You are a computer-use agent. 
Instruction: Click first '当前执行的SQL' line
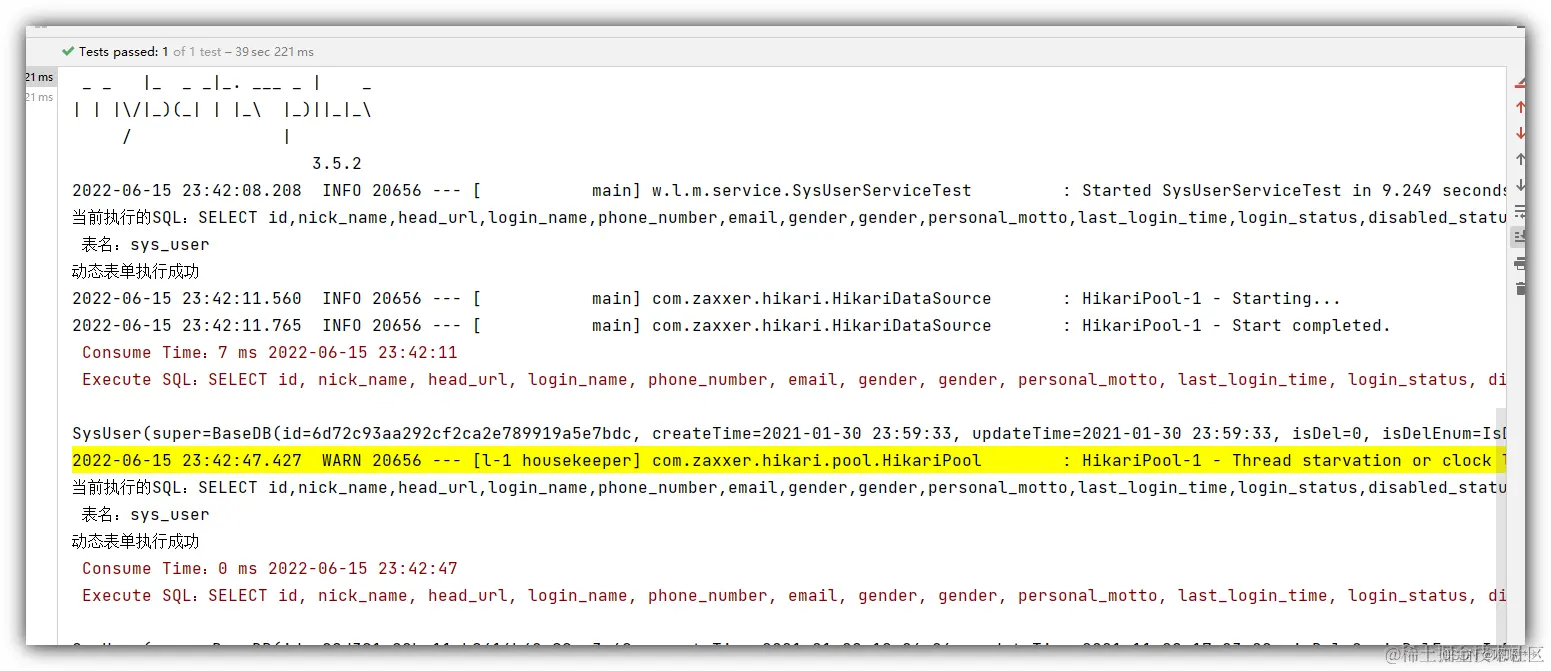tap(789, 217)
